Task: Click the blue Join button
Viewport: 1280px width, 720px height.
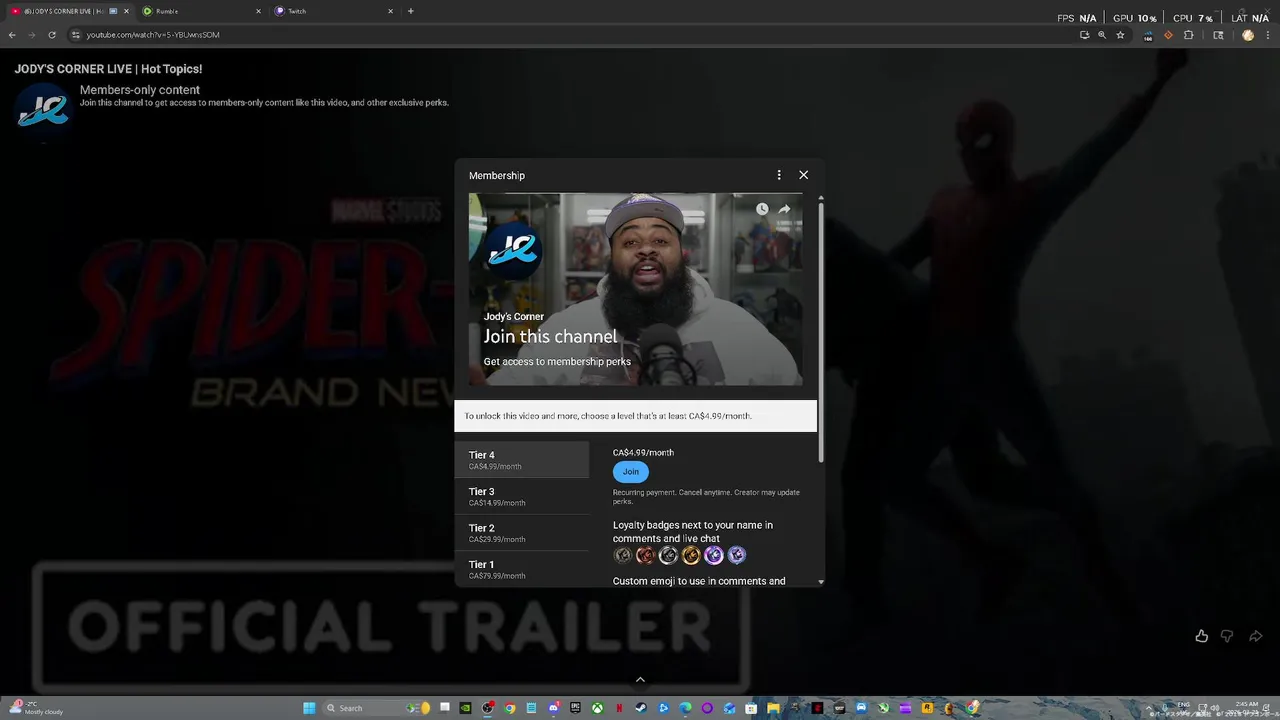Action: 630,472
